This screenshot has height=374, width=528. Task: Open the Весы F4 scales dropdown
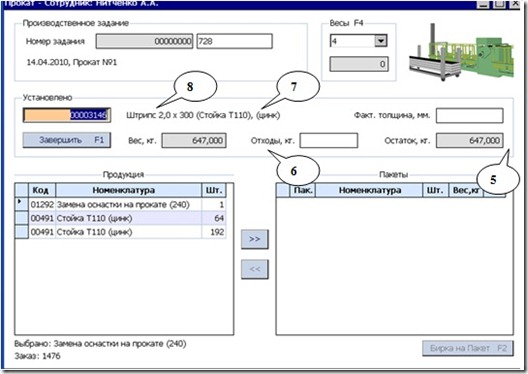[x=381, y=41]
